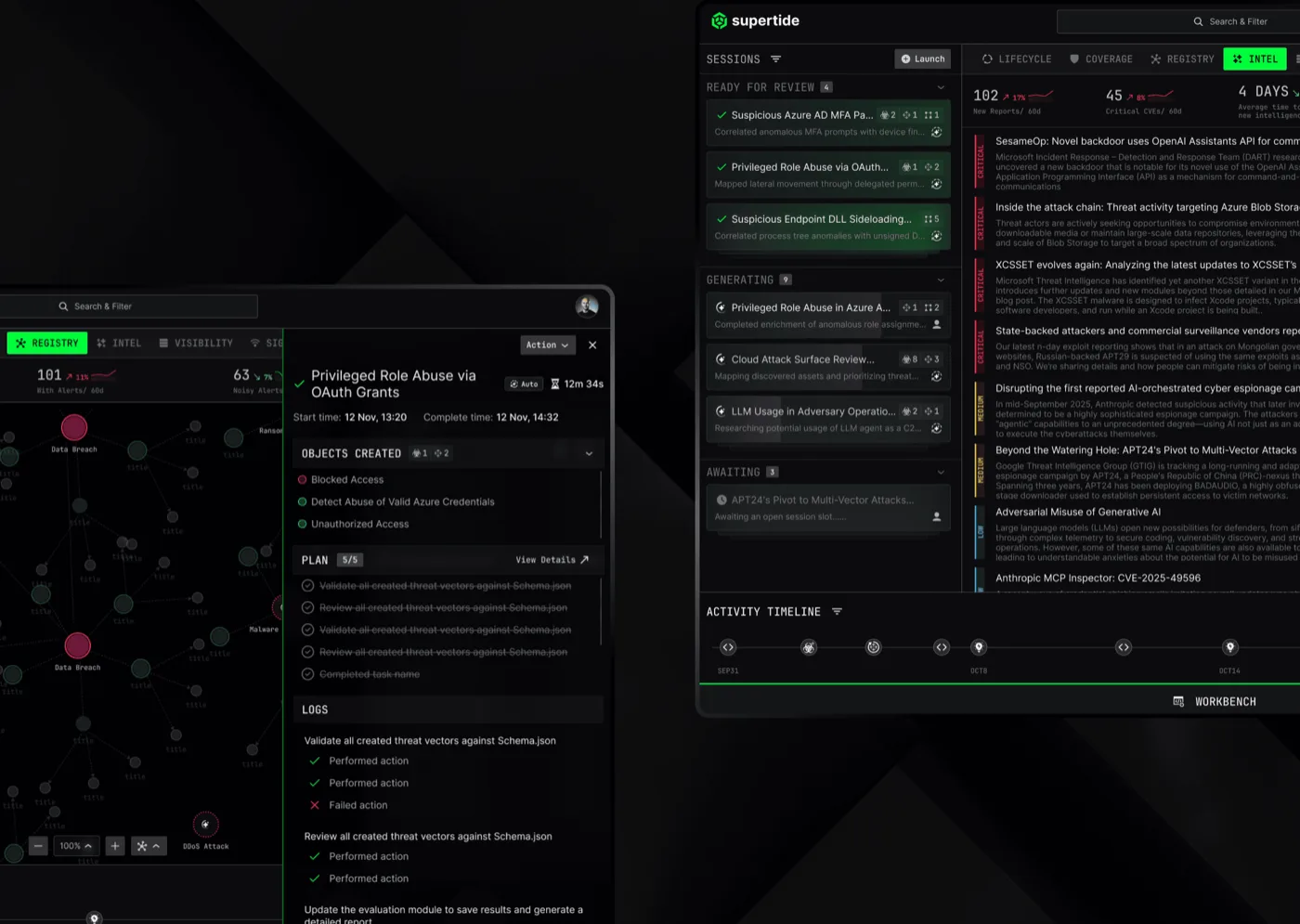
Task: Toggle the second struck-through Review plan step check
Action: [x=307, y=652]
